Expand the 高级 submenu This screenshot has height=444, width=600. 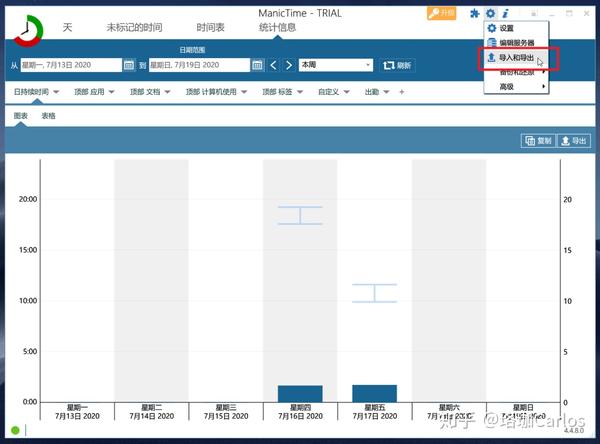point(516,87)
